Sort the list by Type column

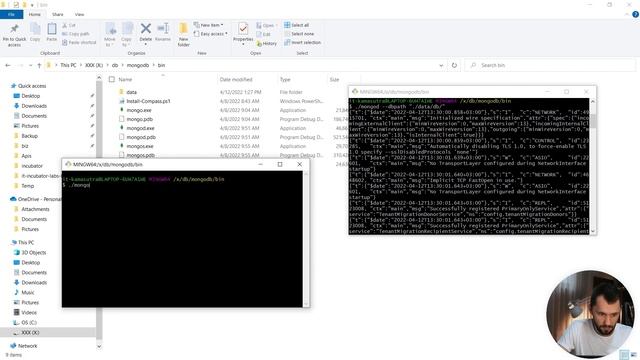coord(285,80)
